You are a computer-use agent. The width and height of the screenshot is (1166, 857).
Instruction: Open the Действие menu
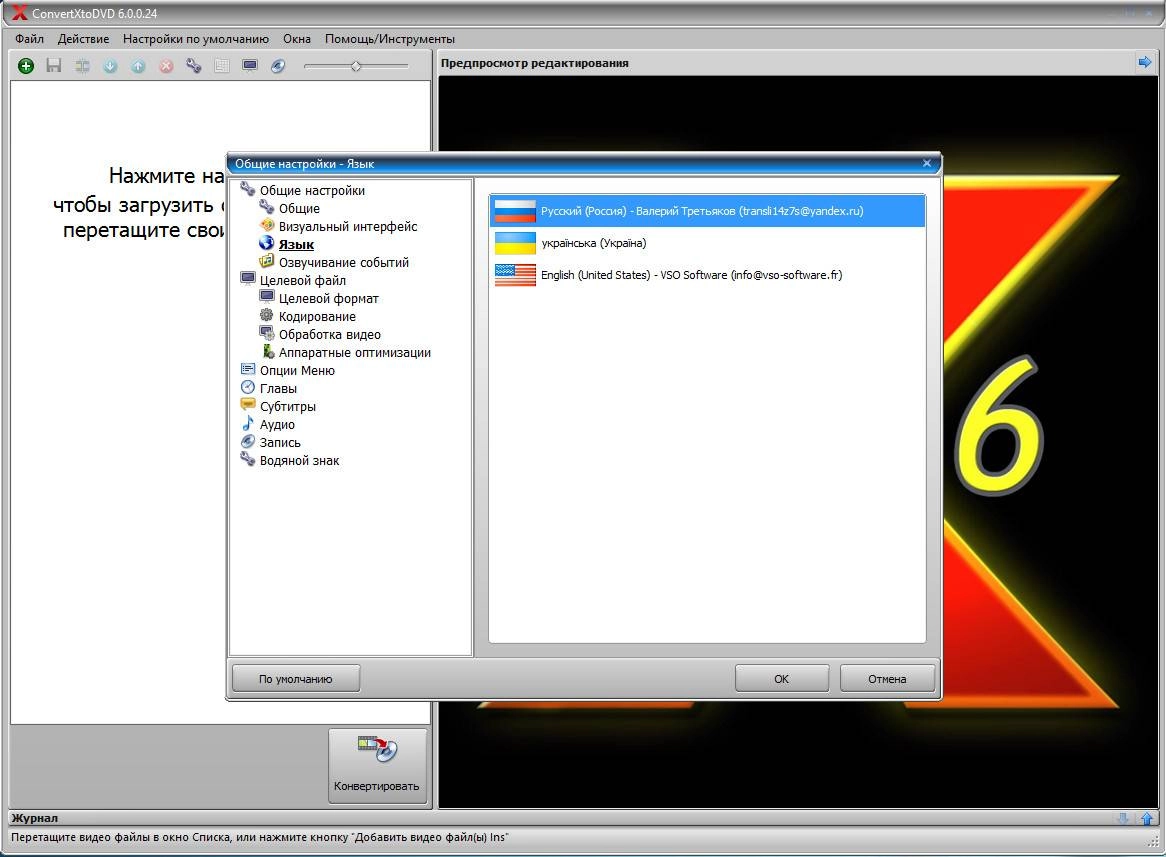point(83,39)
